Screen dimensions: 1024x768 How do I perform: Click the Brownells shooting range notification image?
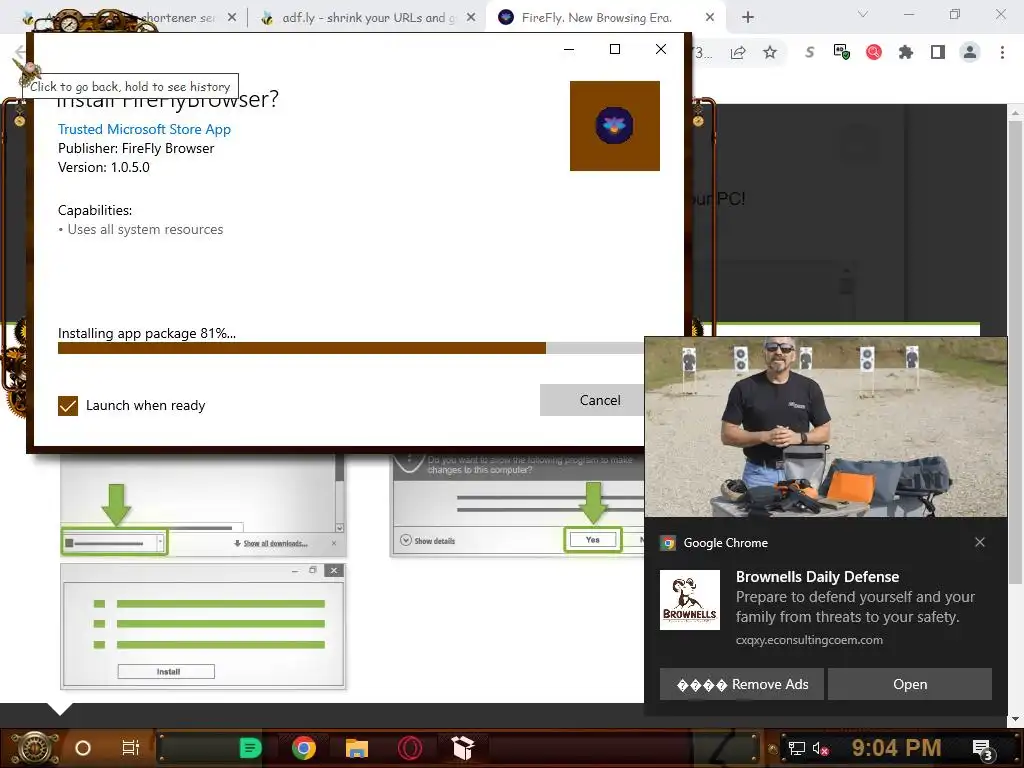coord(825,427)
